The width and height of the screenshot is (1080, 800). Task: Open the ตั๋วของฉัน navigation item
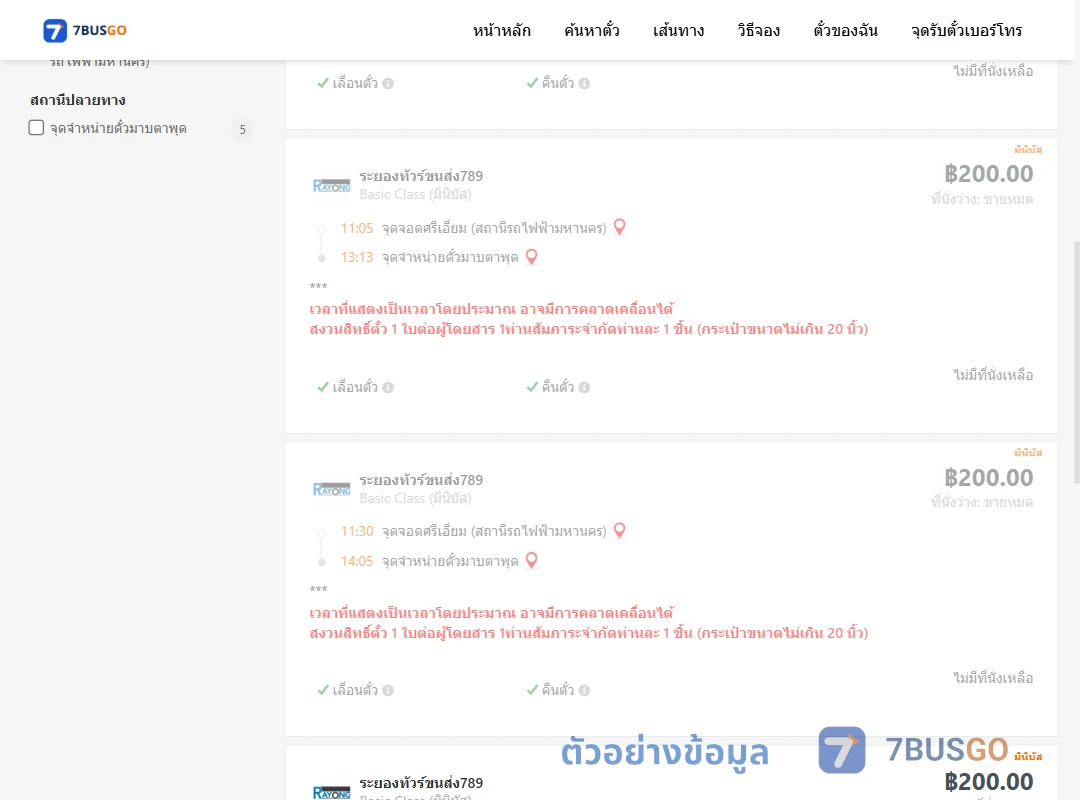point(845,30)
